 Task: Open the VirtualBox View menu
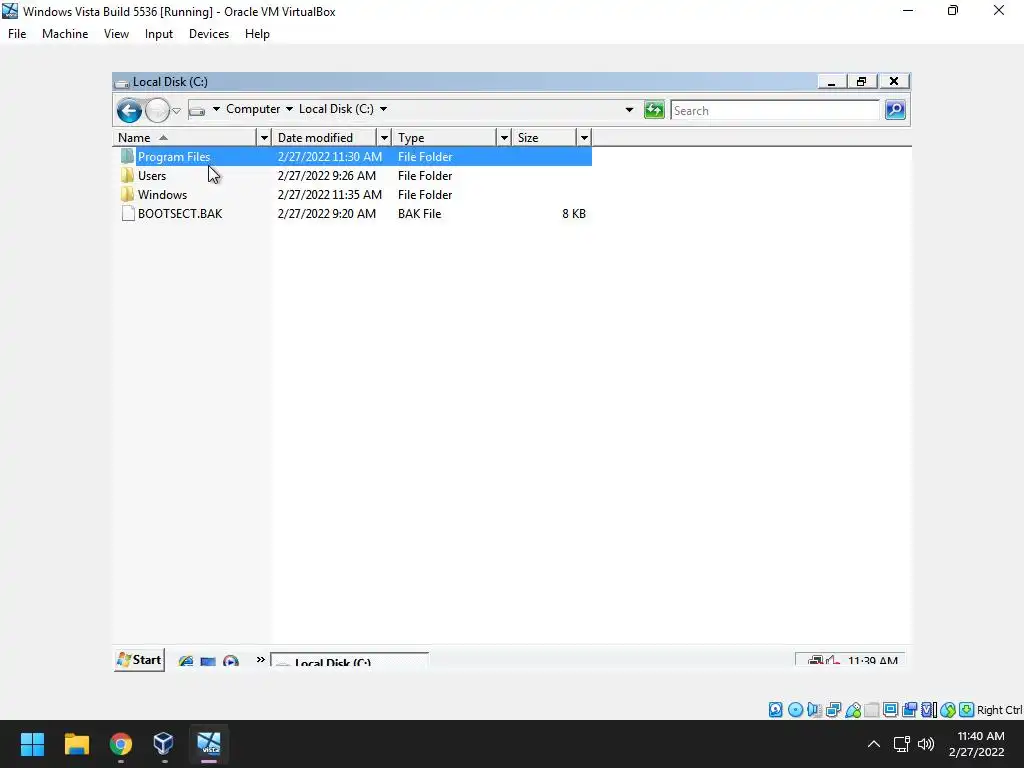click(x=116, y=34)
